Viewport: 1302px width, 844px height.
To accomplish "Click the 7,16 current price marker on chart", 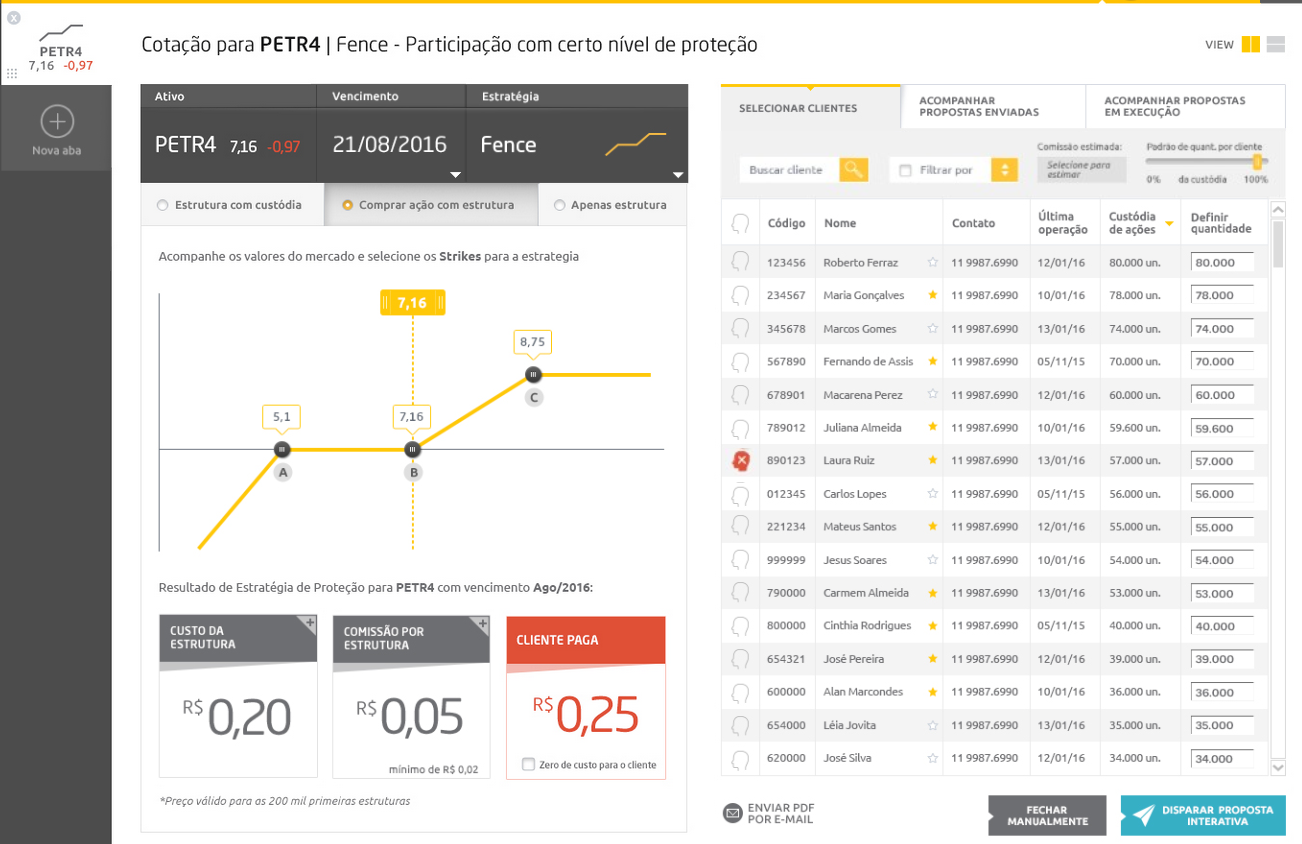I will point(412,303).
